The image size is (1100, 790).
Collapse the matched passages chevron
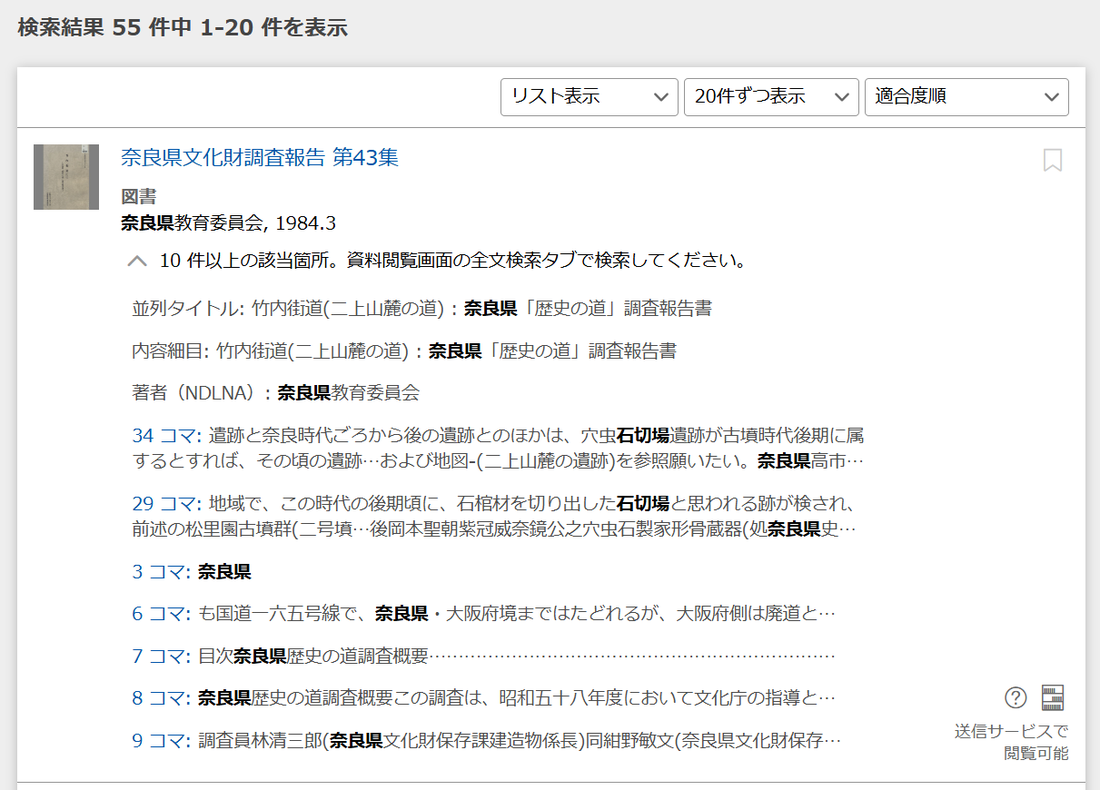[138, 262]
